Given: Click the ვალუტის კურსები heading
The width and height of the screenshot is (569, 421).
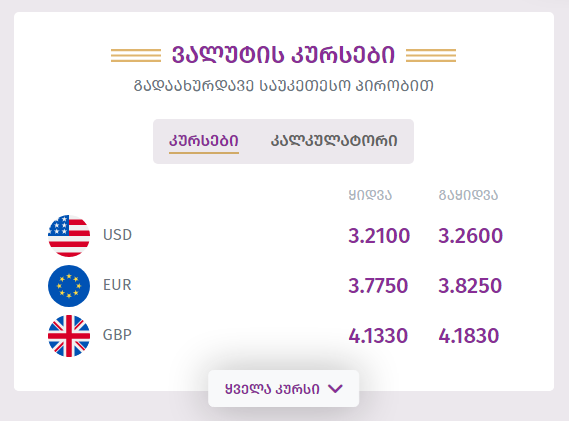Looking at the screenshot, I should [x=283, y=56].
